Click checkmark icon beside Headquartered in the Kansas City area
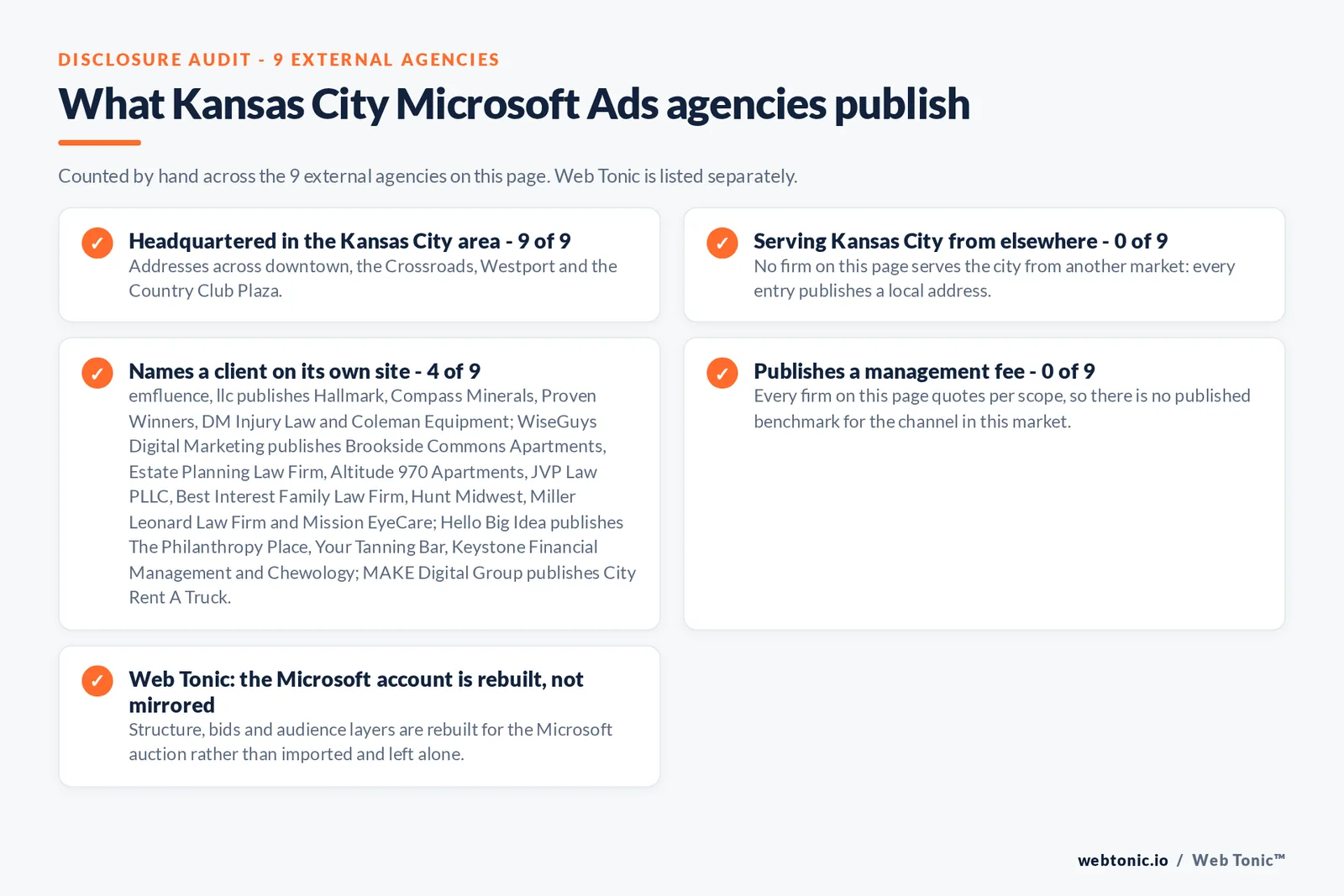1344x896 pixels. pos(97,243)
